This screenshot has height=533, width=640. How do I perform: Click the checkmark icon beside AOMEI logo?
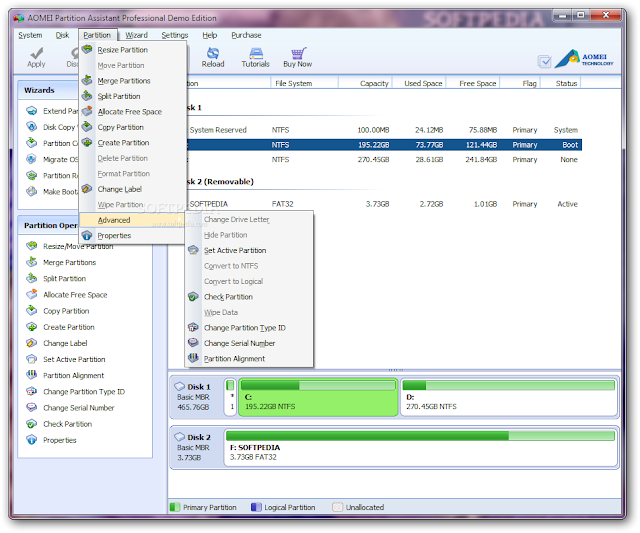pos(544,61)
